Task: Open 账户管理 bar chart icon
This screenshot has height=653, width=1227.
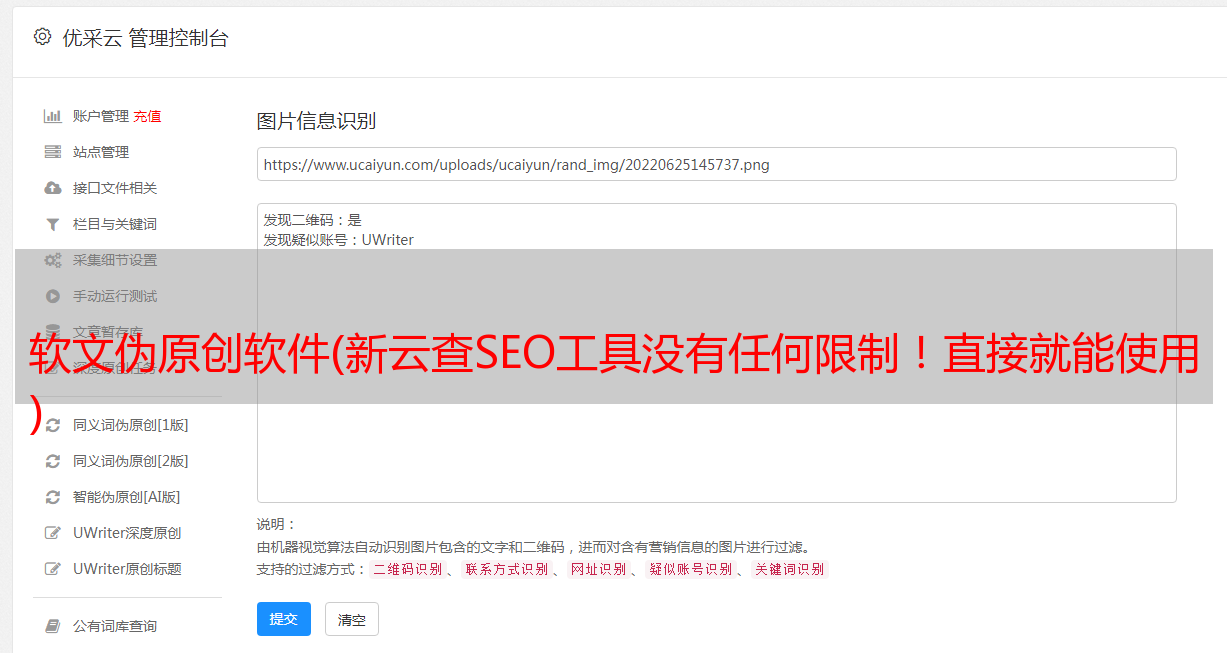Action: click(53, 116)
